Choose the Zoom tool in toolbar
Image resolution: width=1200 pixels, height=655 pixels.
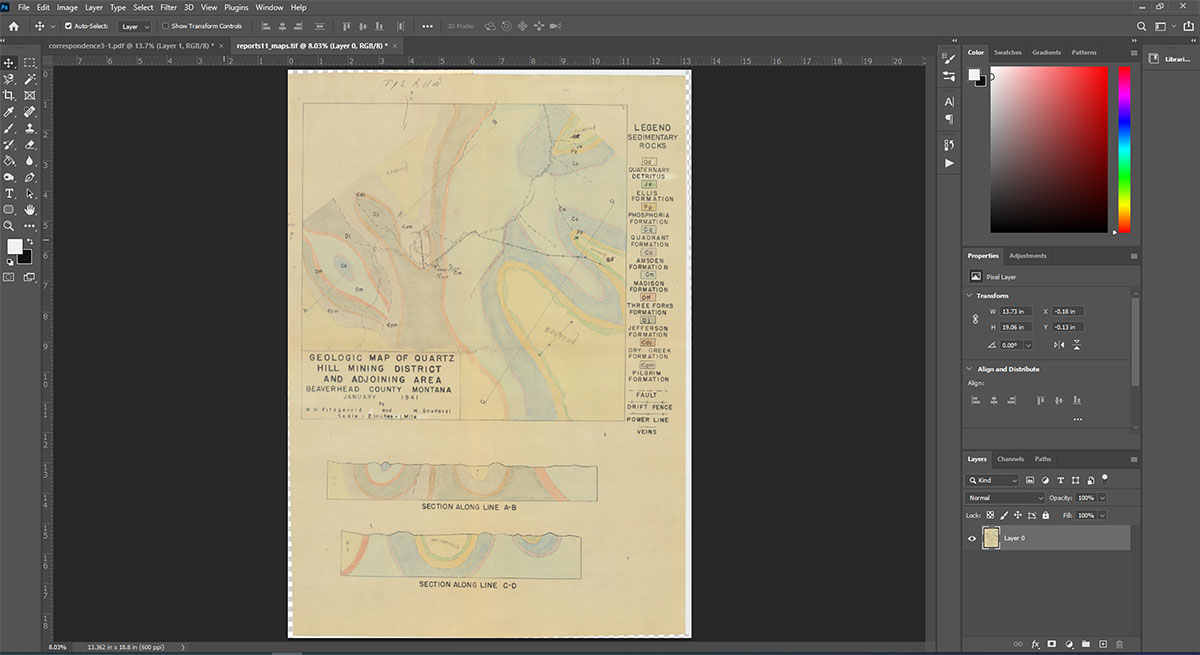[9, 226]
